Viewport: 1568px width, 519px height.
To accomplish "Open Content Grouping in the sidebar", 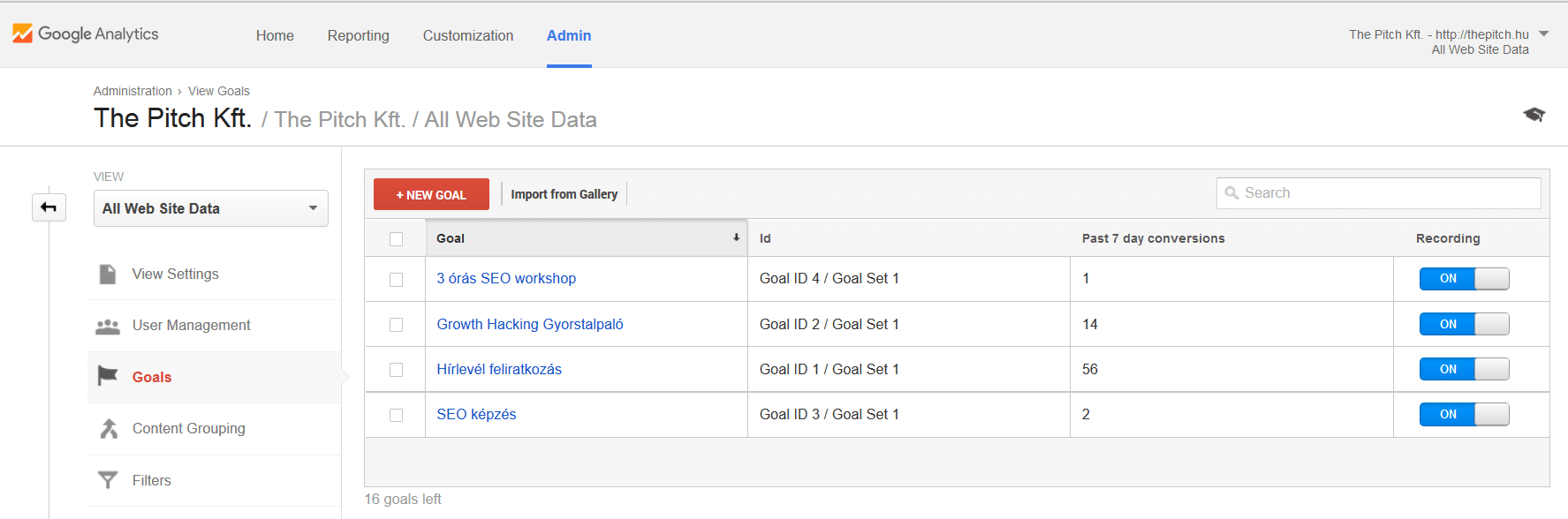I will click(189, 429).
